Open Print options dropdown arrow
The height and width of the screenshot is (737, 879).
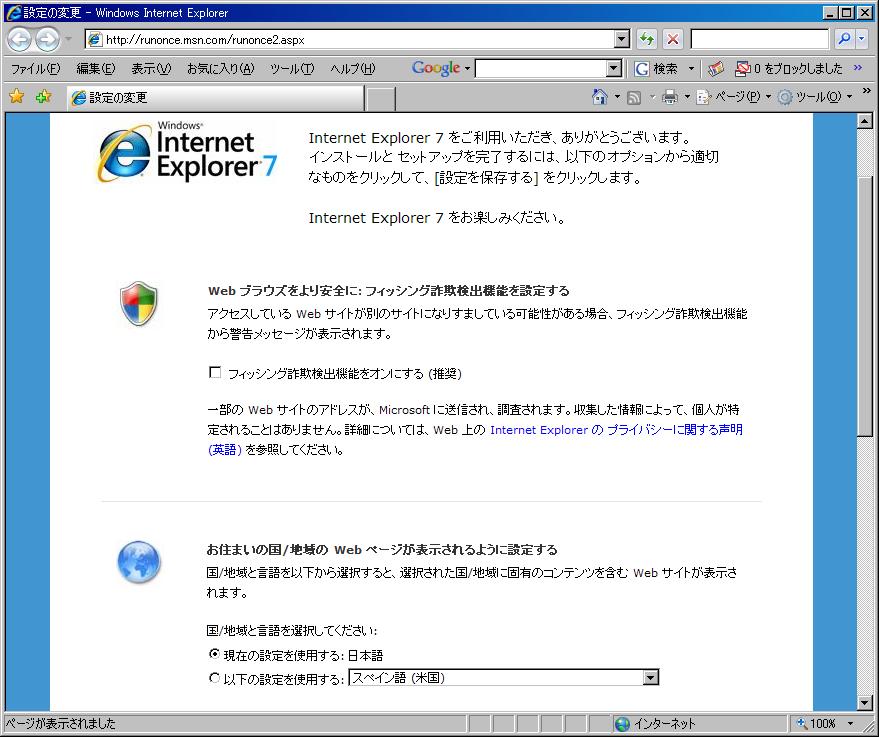click(687, 97)
